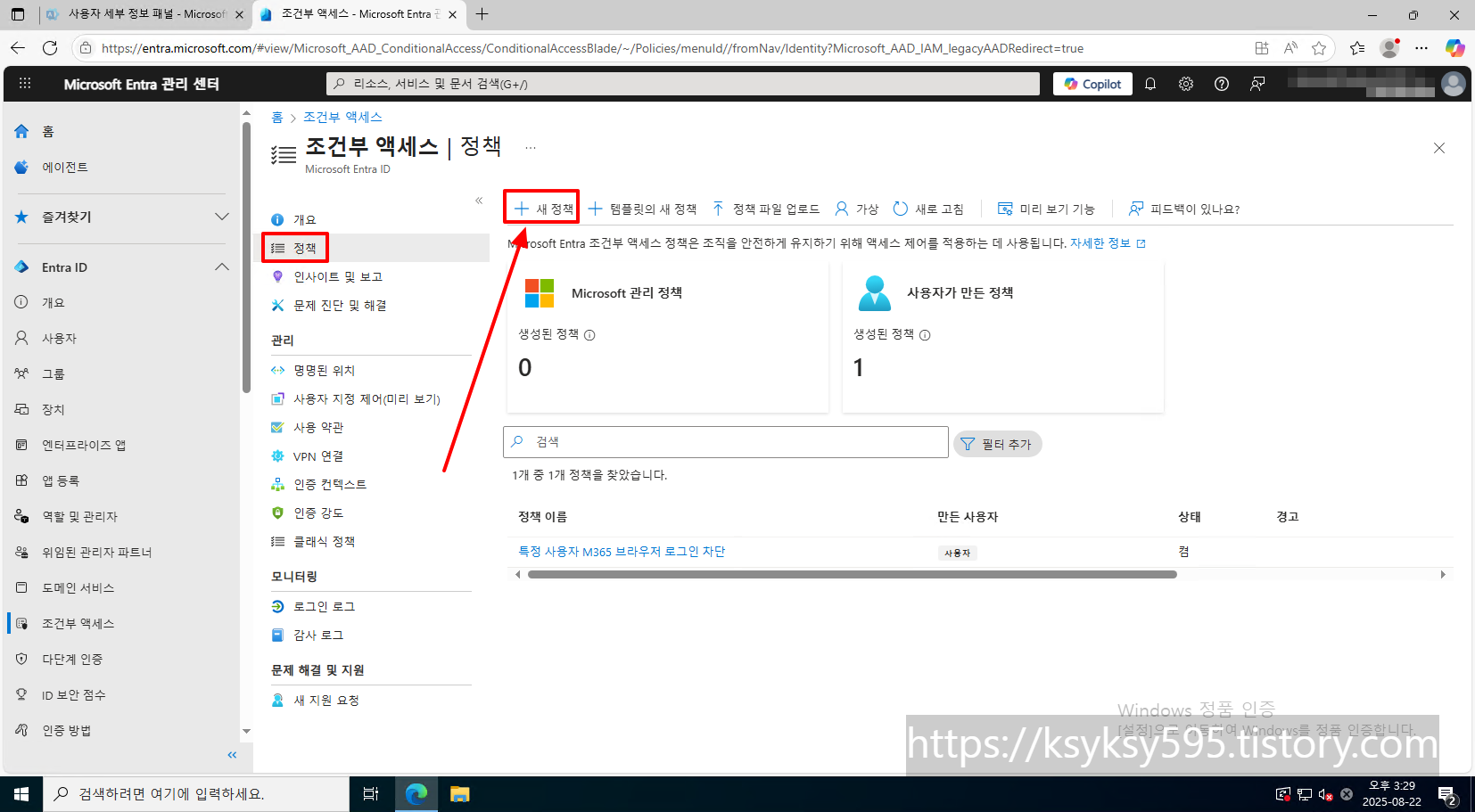The width and height of the screenshot is (1475, 812).
Task: Click info icon in 사용자가 만든 정책 card
Action: click(925, 335)
